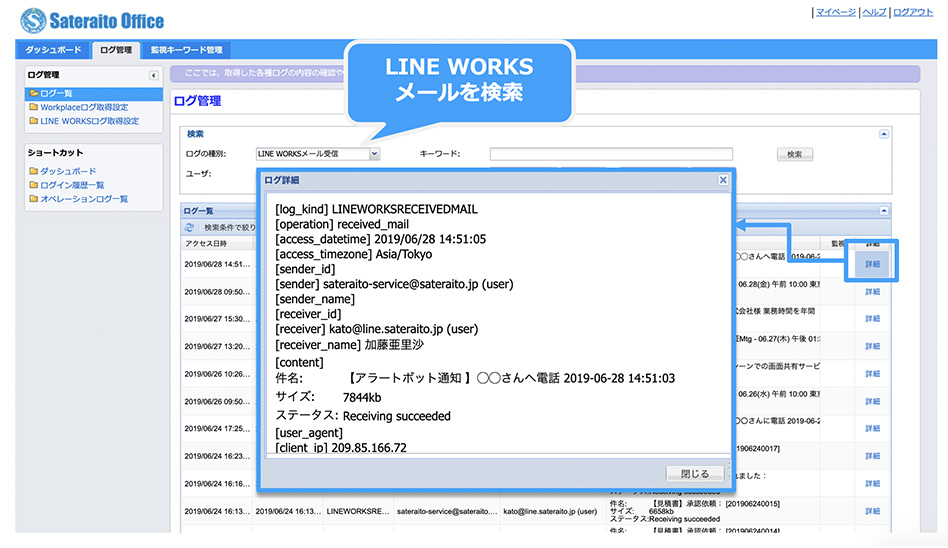Click the LINEWORKSRE... cell in the 16:13 row

click(x=358, y=511)
